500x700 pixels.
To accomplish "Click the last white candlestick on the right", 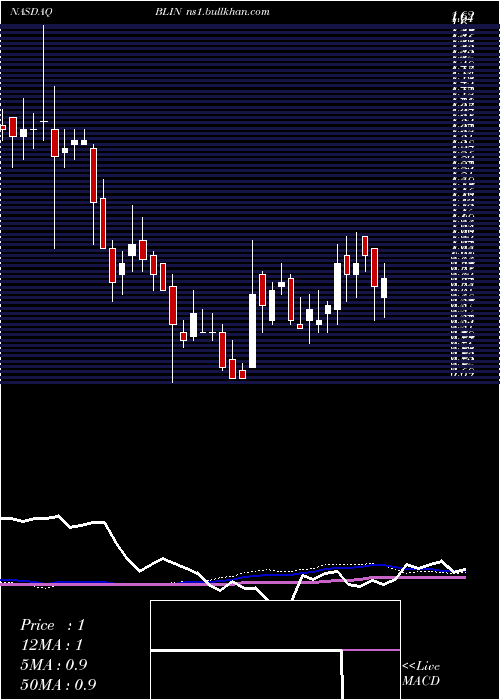I will tap(384, 288).
